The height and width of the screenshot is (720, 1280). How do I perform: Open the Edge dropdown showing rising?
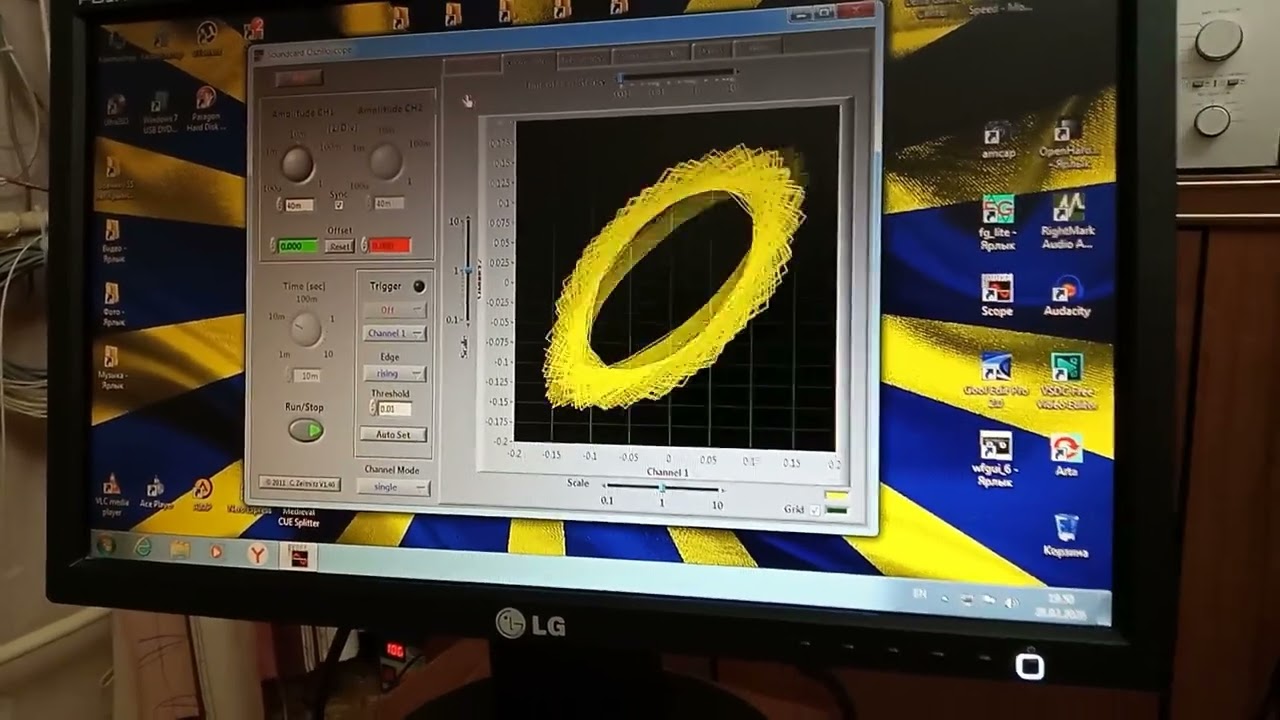click(394, 374)
